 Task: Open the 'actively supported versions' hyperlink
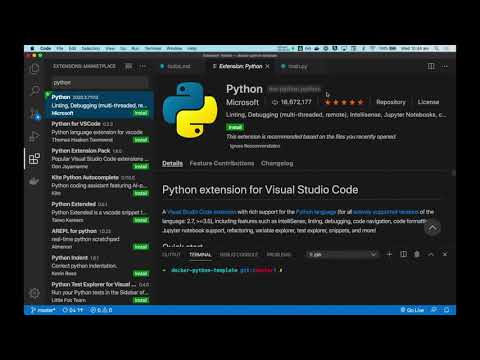(385, 212)
